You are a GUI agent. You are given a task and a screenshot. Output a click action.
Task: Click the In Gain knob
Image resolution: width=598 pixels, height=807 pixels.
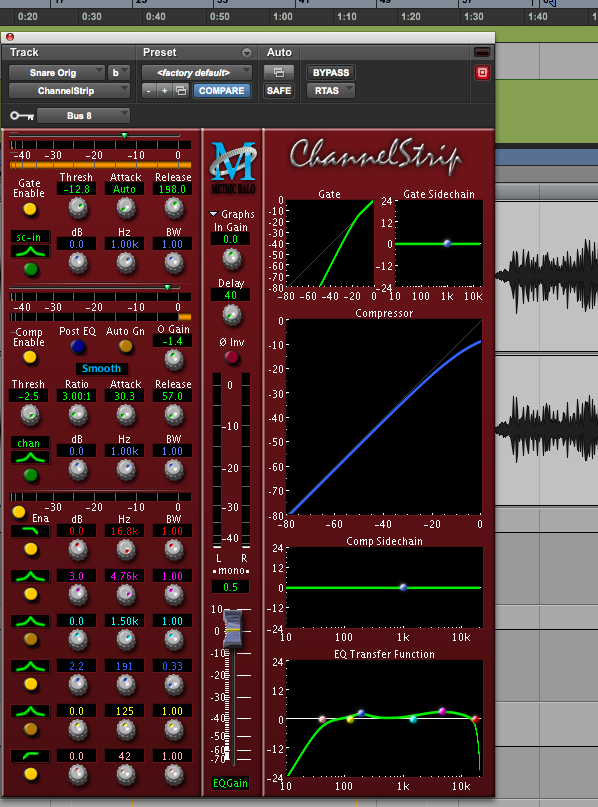pos(232,259)
